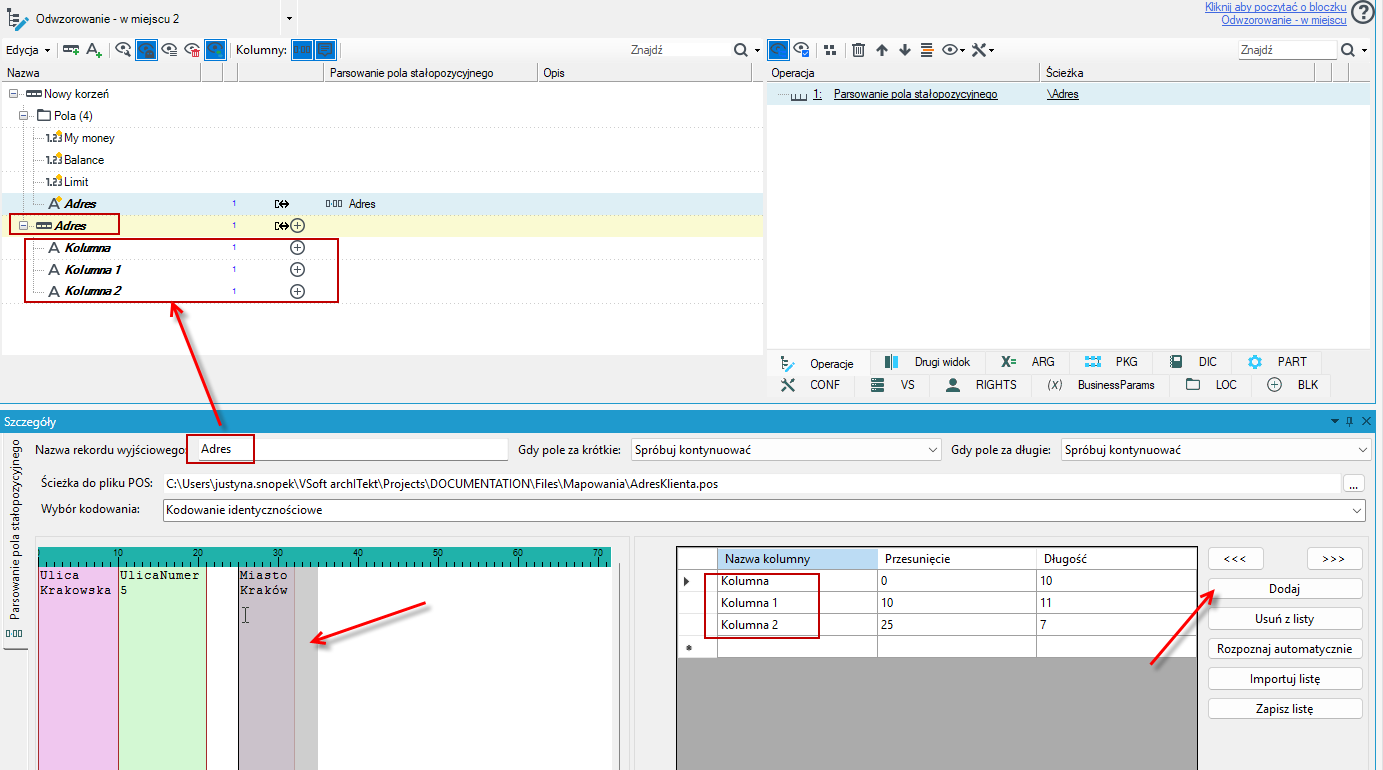Open the Kliknij aby poczytać o bloczku link
The width and height of the screenshot is (1383, 770).
tap(1275, 7)
